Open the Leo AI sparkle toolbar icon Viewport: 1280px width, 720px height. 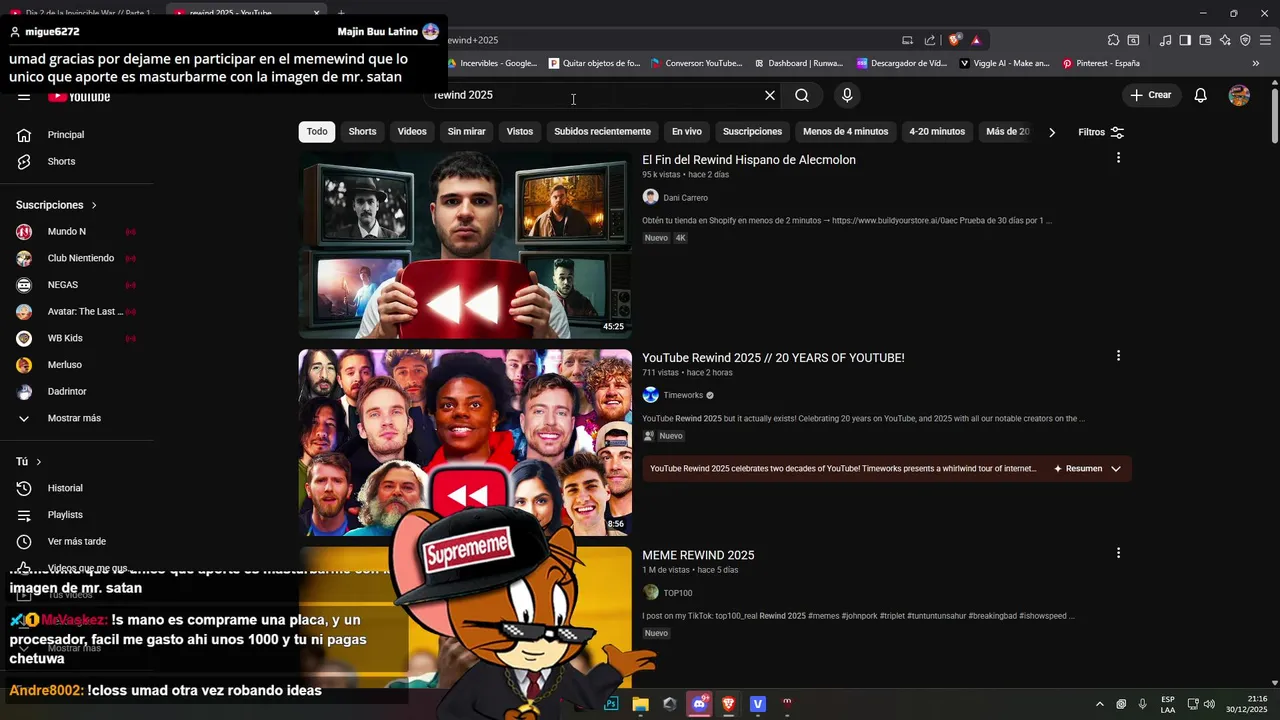[1225, 40]
